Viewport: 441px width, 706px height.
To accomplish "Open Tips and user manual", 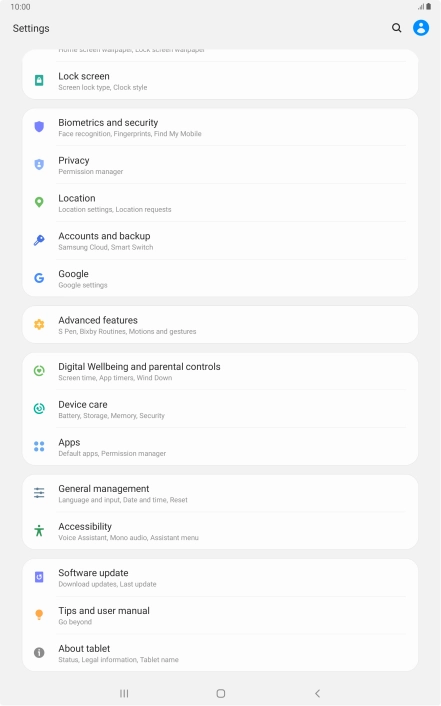I will pos(220,615).
